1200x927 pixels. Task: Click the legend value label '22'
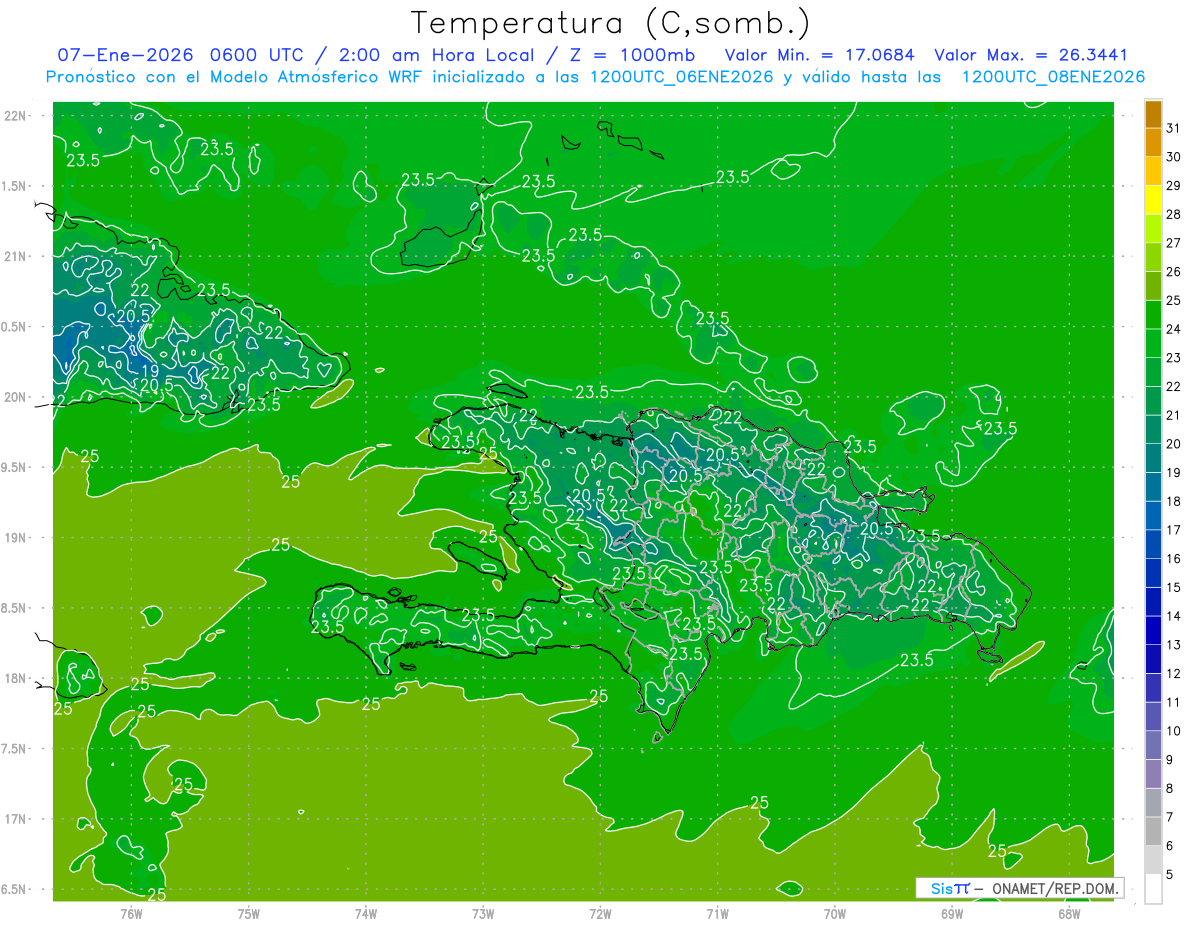coord(1174,386)
